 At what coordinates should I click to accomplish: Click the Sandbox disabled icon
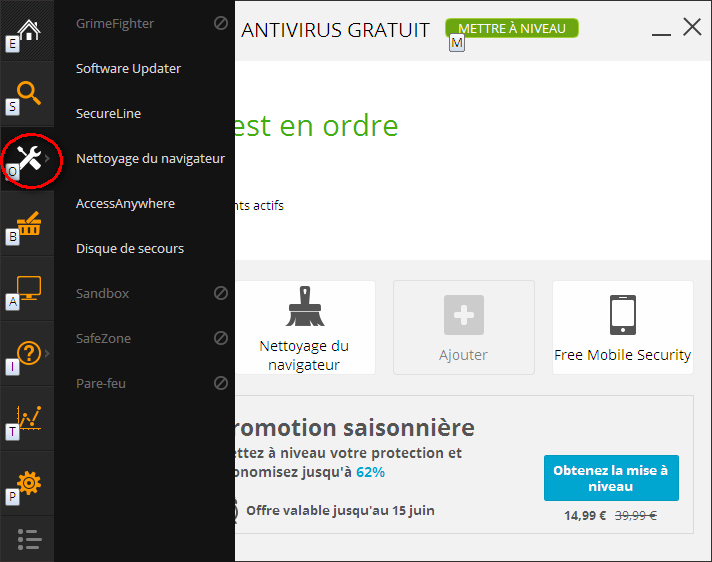pyautogui.click(x=221, y=293)
